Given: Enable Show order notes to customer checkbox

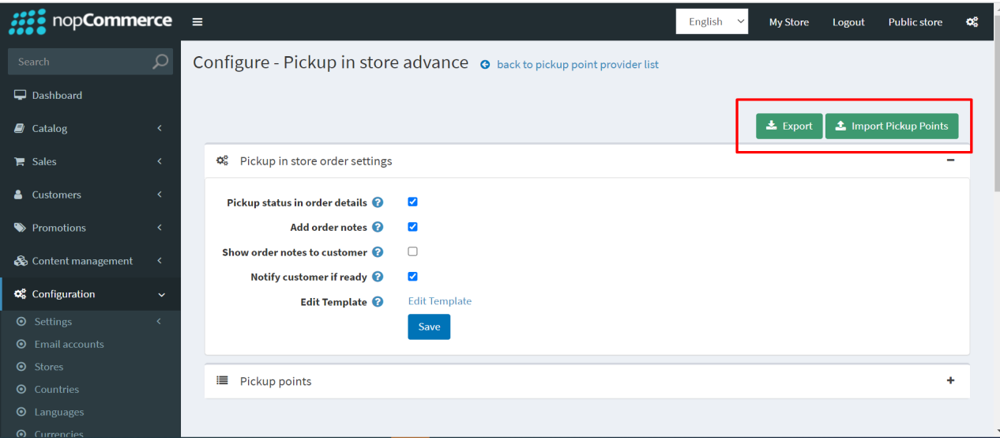Looking at the screenshot, I should [x=413, y=251].
